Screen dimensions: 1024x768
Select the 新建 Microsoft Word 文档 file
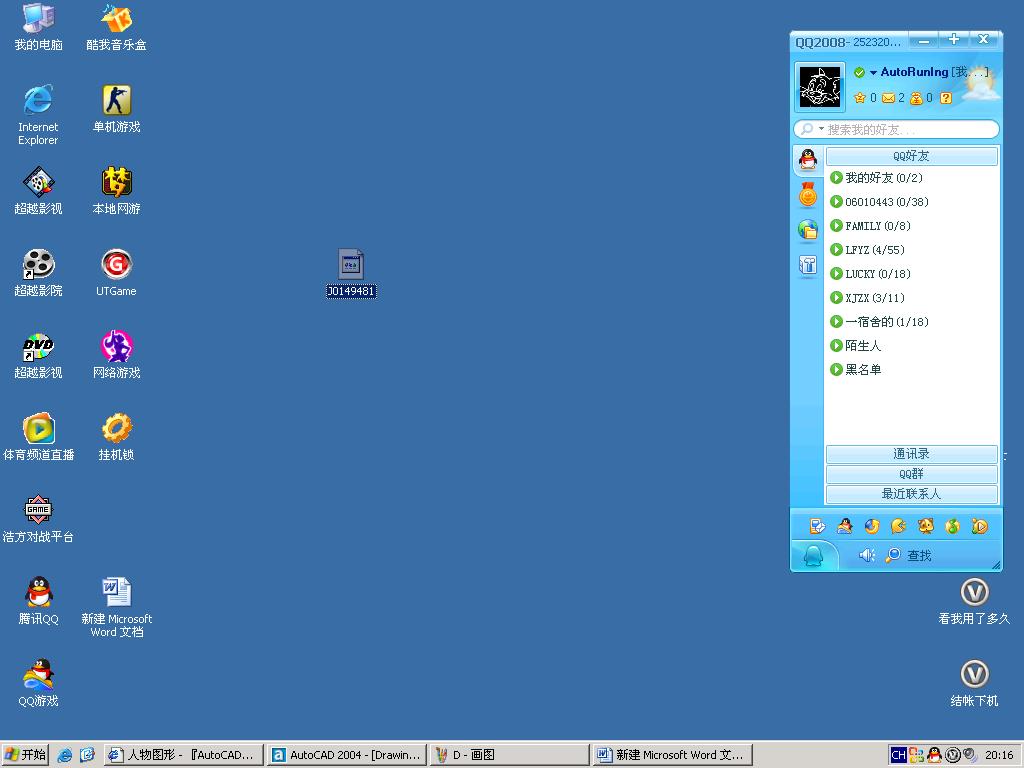116,607
